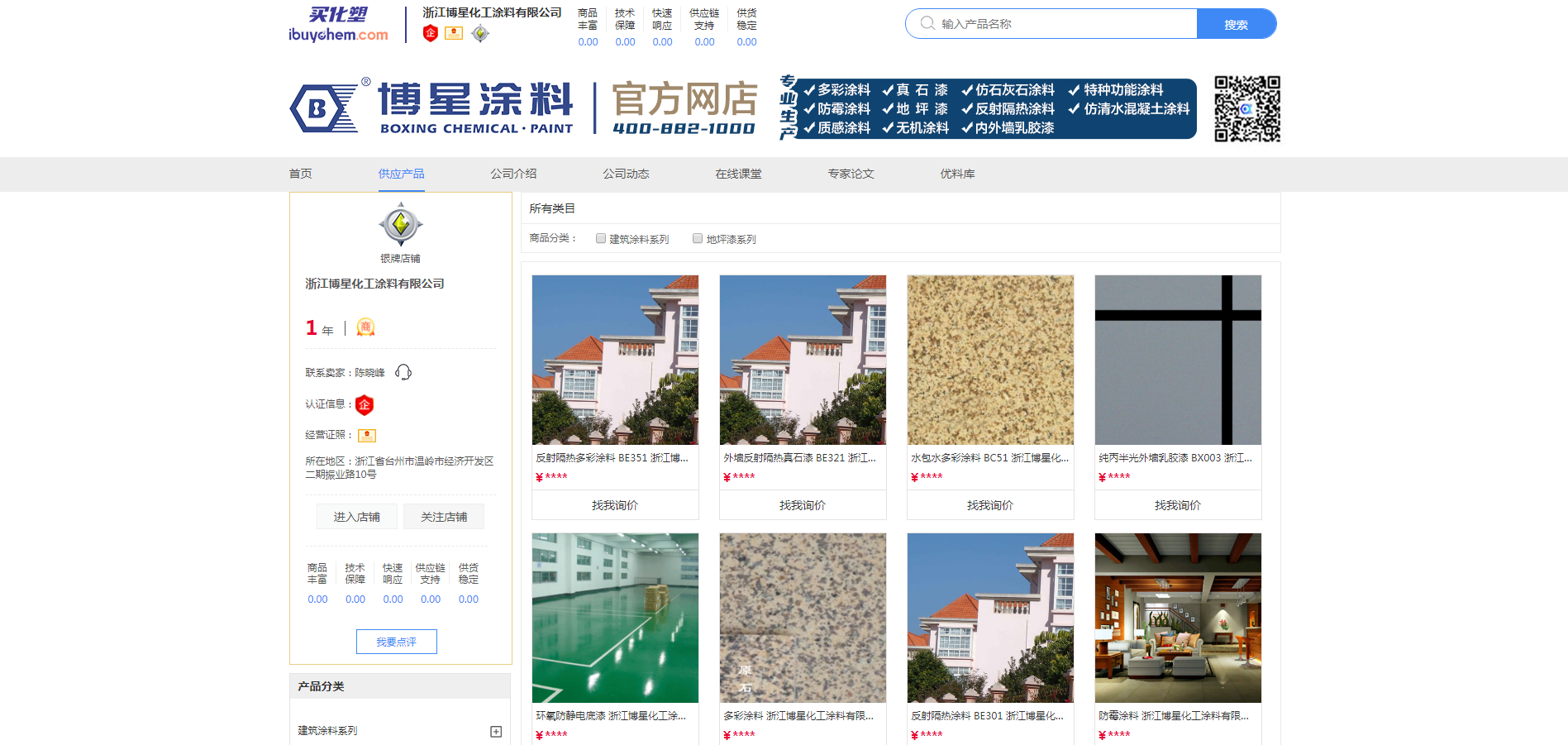This screenshot has height=745, width=1568.
Task: Open the 反射隔热多彩涂料 BE351 thumbnail
Action: point(615,360)
